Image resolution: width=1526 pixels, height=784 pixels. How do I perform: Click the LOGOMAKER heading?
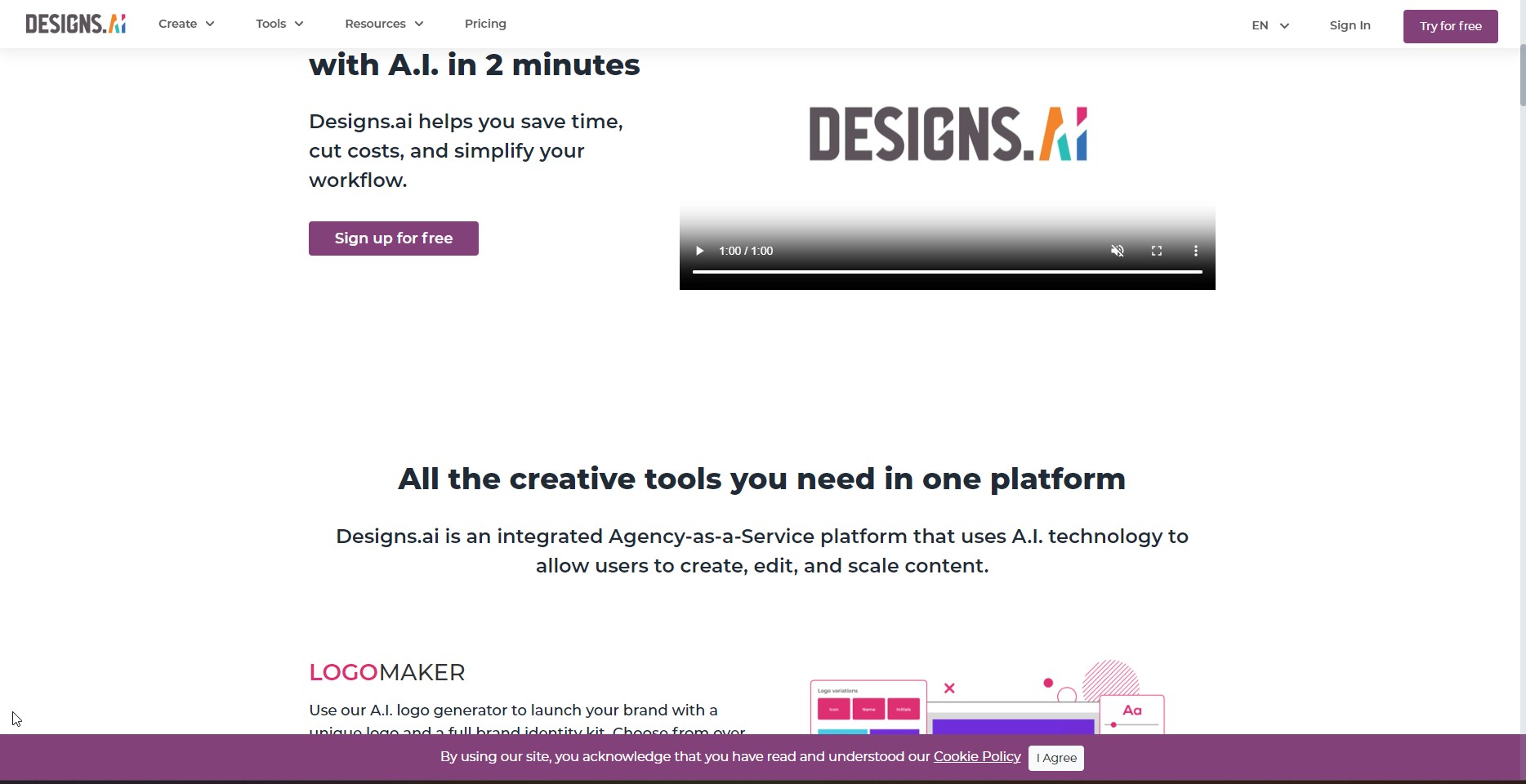pyautogui.click(x=387, y=672)
